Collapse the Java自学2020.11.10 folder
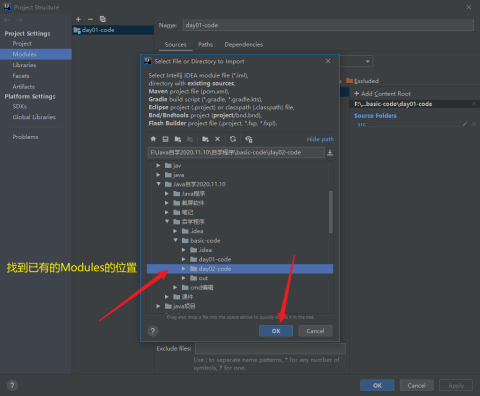The height and width of the screenshot is (396, 480). [x=159, y=184]
